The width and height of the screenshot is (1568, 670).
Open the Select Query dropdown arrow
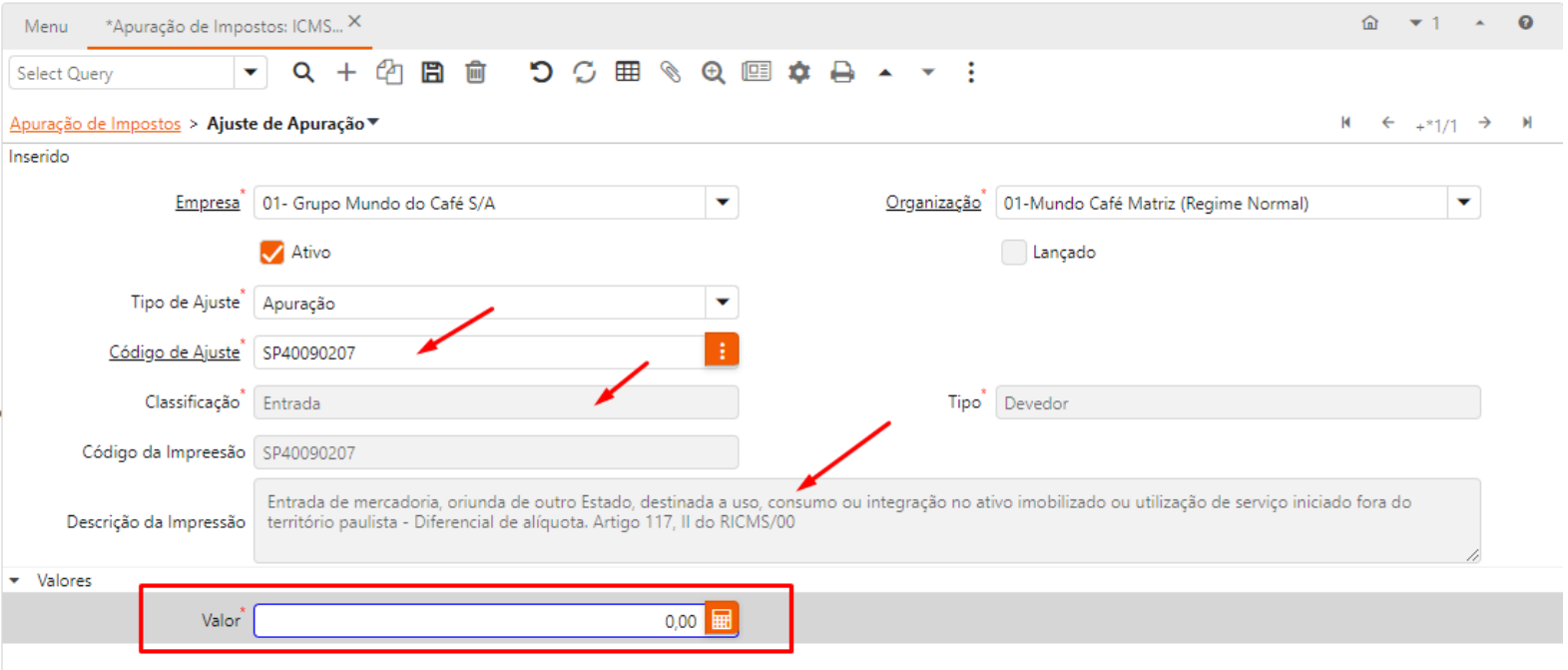[251, 72]
